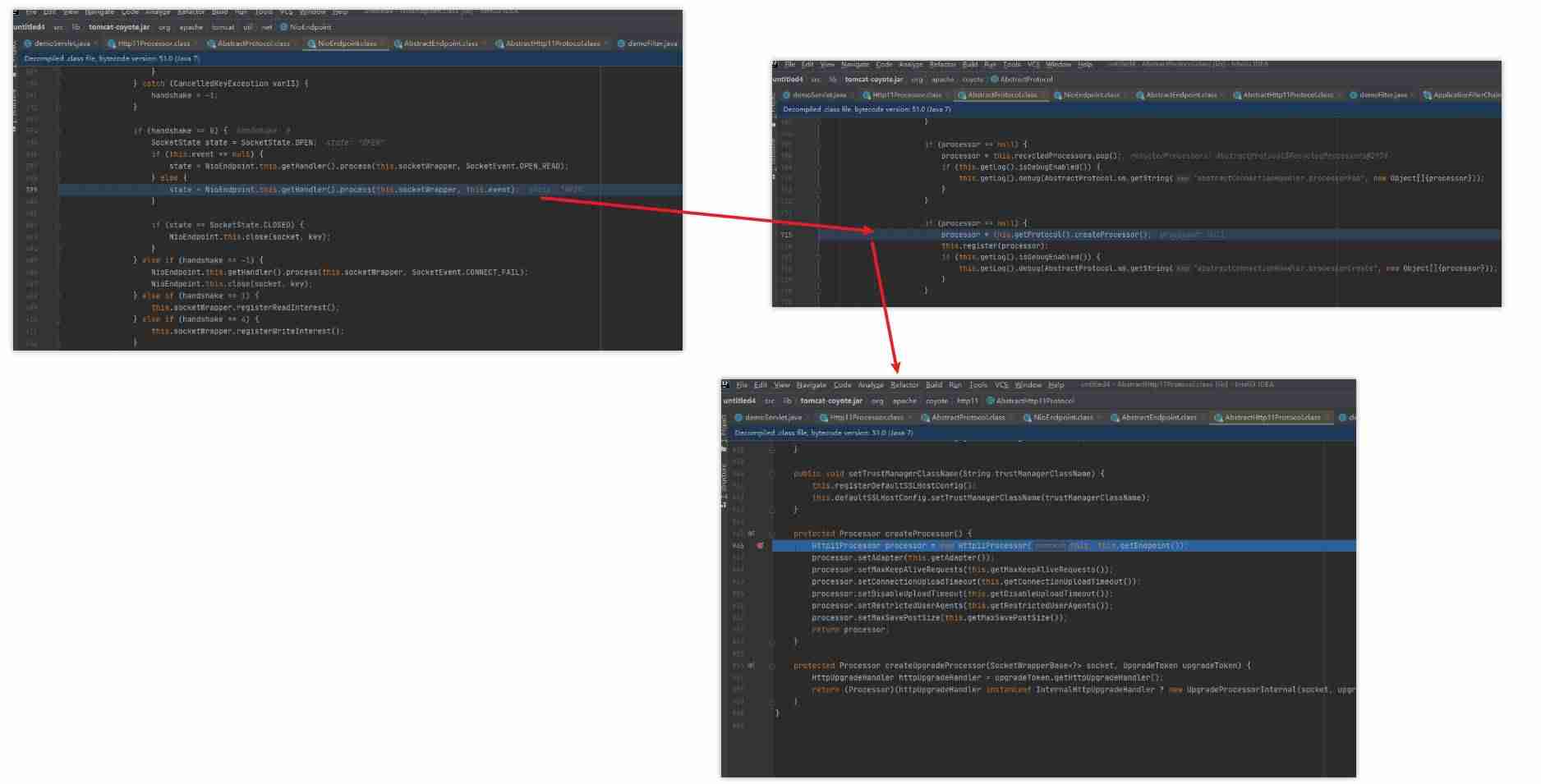The width and height of the screenshot is (1541, 784).
Task: Collapse the createProcessor method fold marker
Action: point(772,534)
